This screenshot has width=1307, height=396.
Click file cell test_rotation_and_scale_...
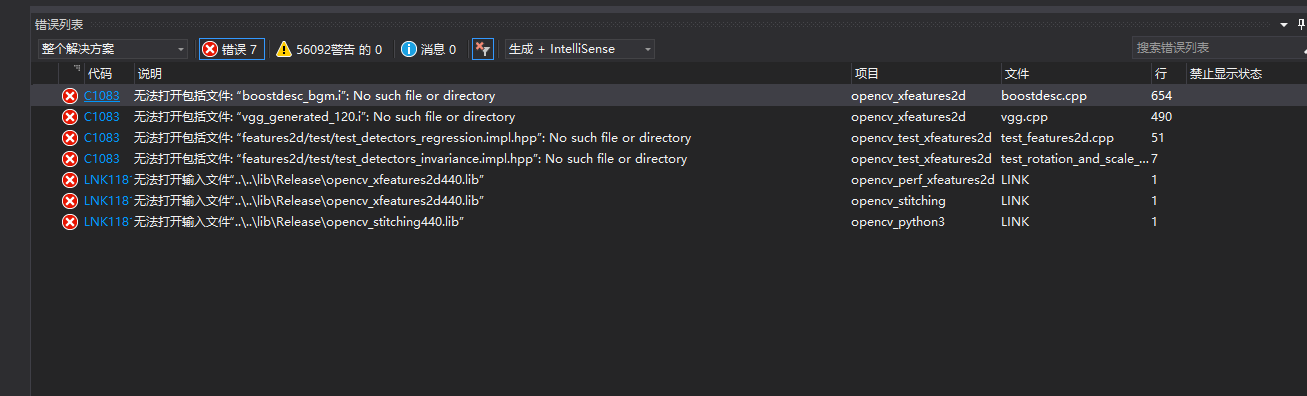pyautogui.click(x=1075, y=159)
